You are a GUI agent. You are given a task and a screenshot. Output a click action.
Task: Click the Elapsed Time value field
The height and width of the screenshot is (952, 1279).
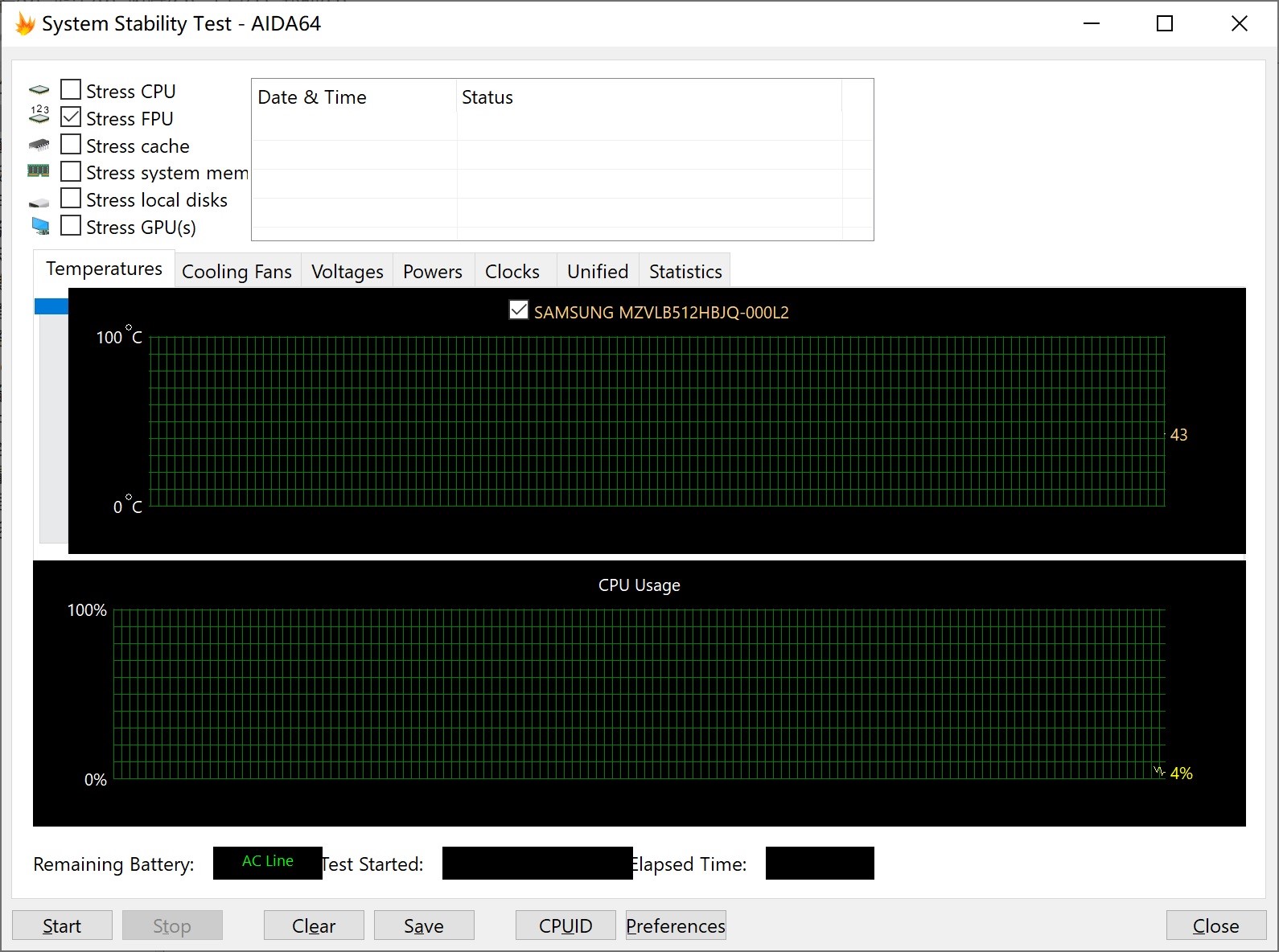coord(820,863)
